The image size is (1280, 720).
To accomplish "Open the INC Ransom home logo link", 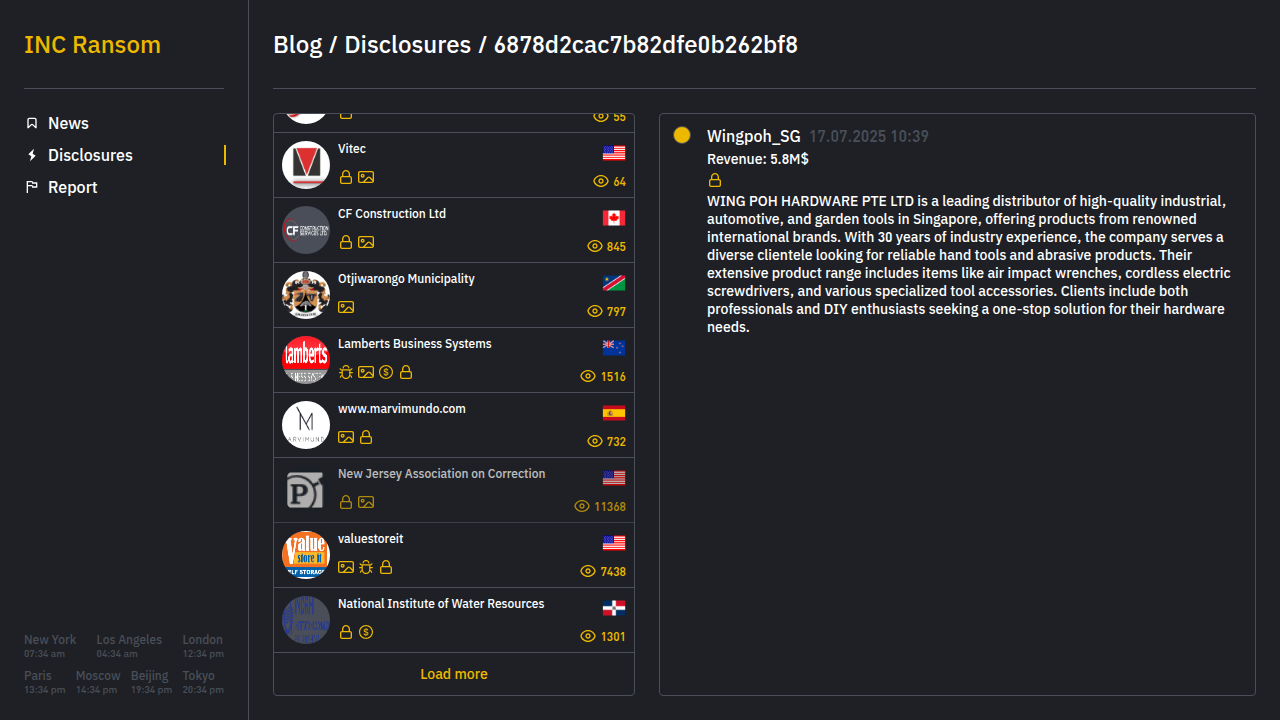I will (92, 45).
